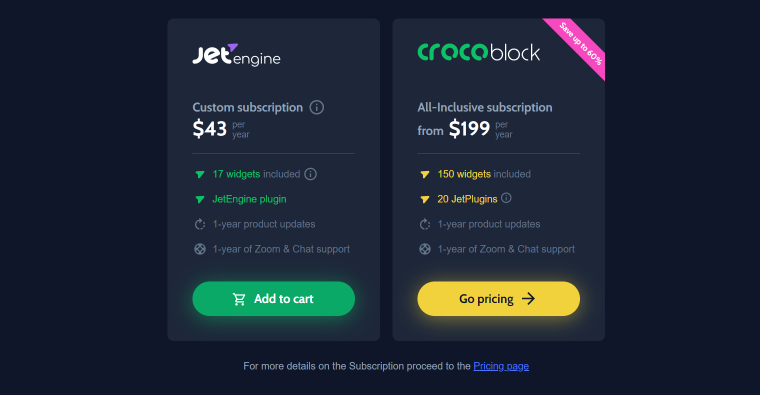Open info icon next to 17 widgets included
Screen dimensions: 760x395
[310, 174]
